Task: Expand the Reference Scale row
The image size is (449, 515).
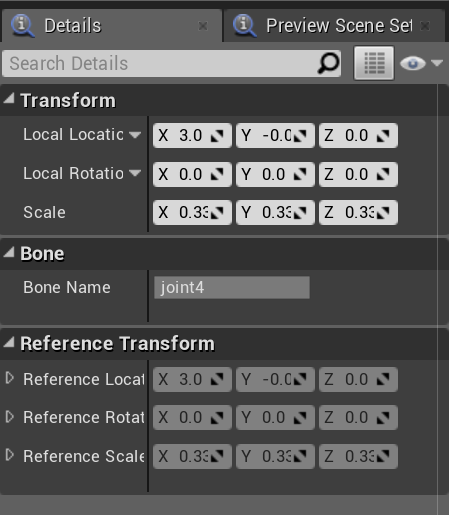Action: (10, 455)
